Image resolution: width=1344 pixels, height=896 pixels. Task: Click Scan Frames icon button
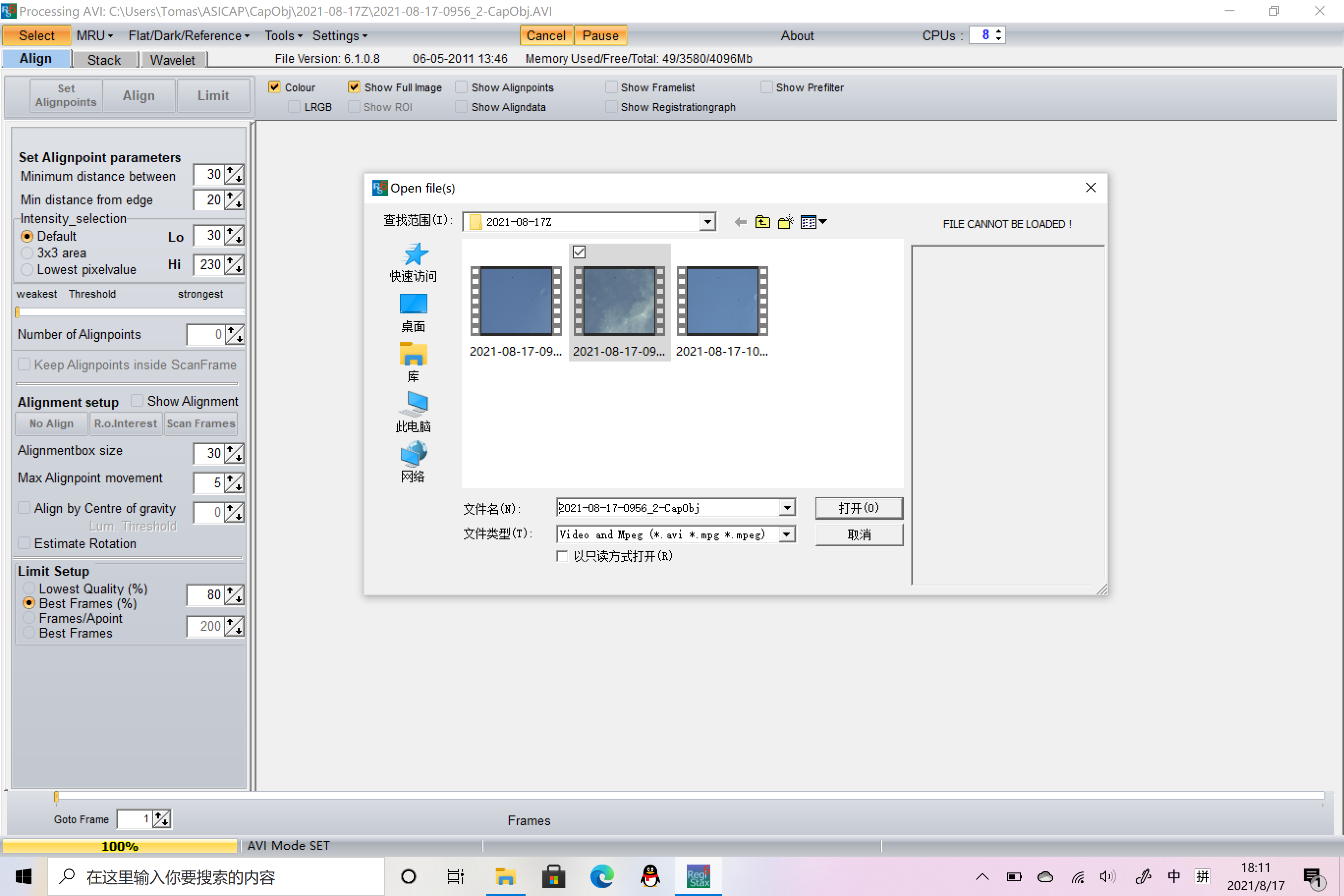[200, 423]
